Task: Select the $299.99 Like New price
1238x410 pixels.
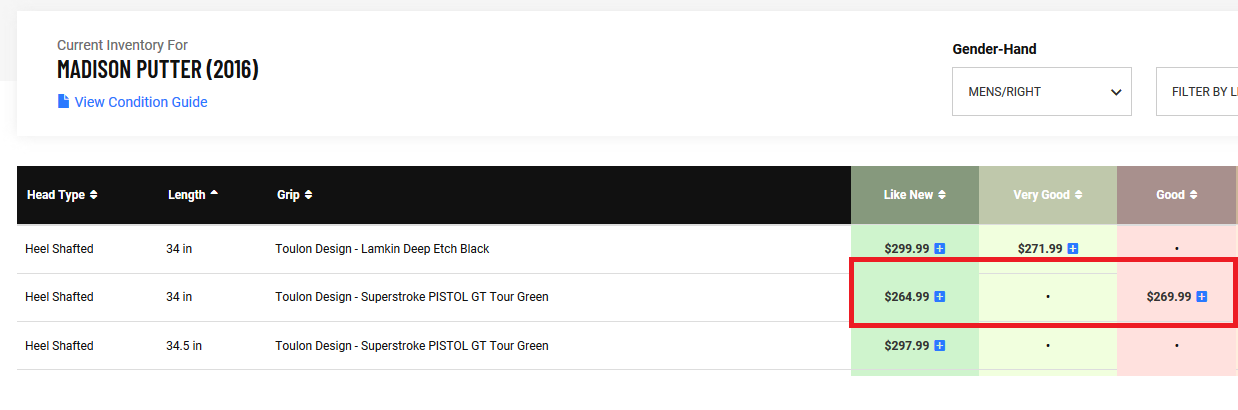Action: pos(906,249)
